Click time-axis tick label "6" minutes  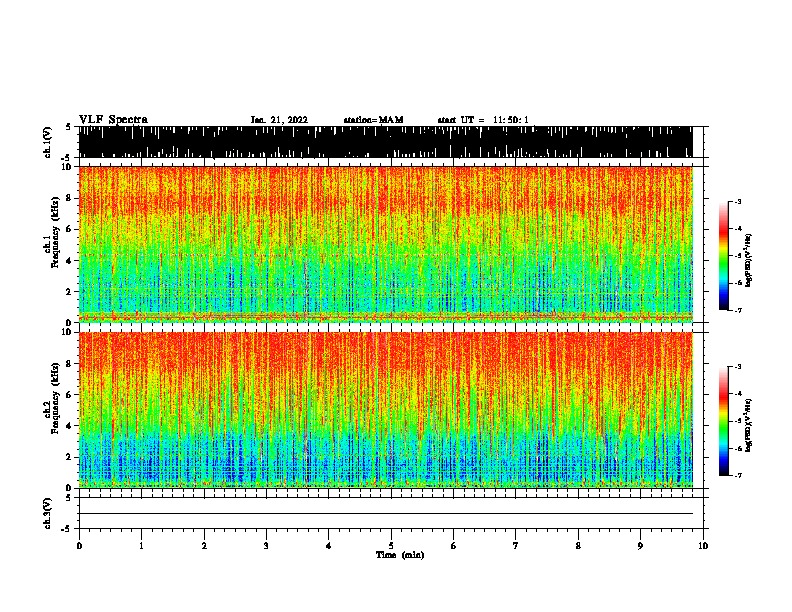point(454,545)
